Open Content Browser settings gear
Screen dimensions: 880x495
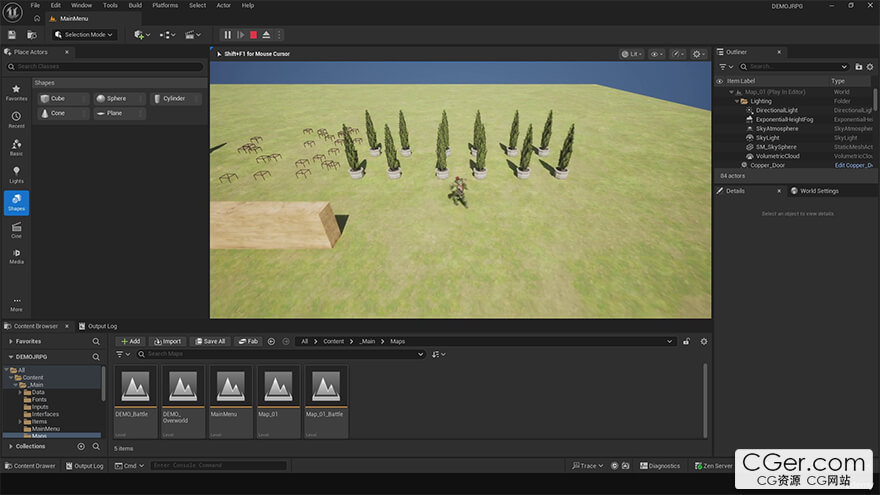click(x=703, y=341)
